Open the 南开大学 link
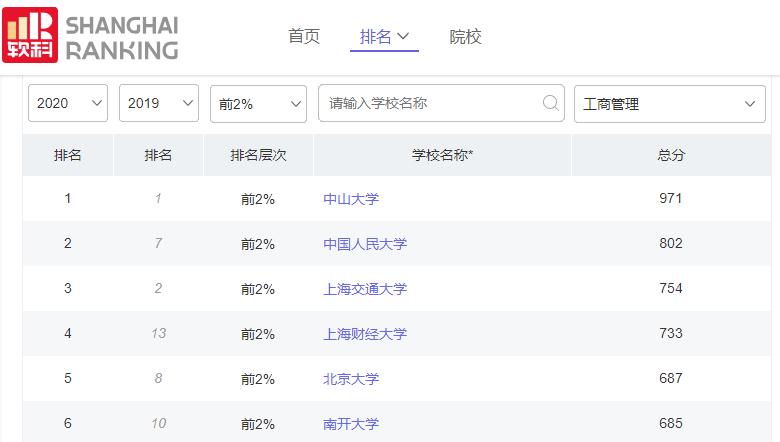Screen dimensions: 780x442 click(351, 424)
